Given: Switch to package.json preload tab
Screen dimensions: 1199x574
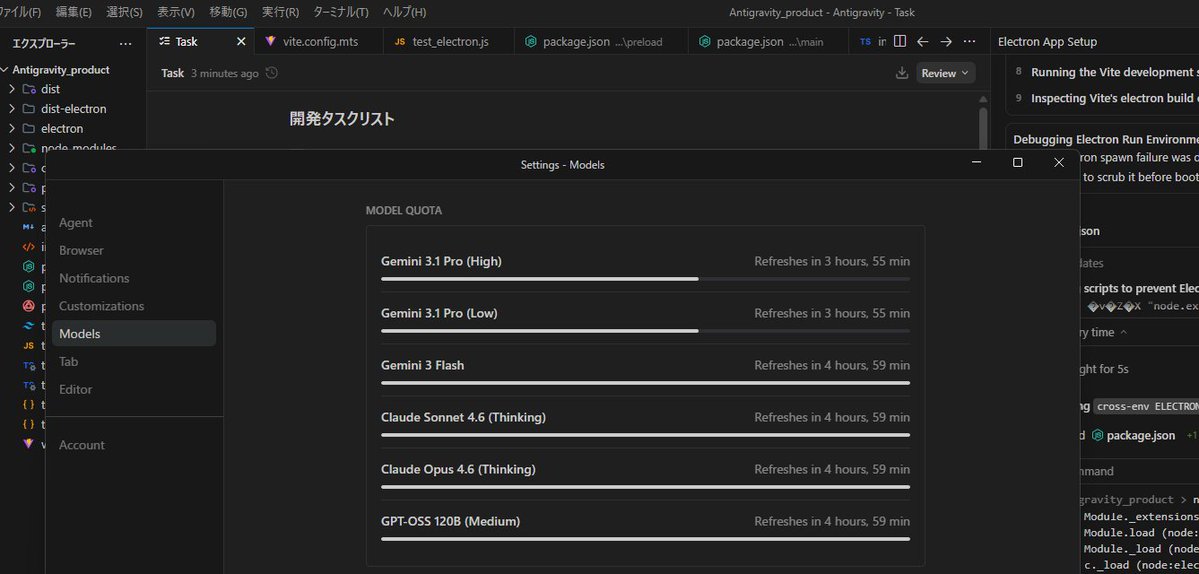Looking at the screenshot, I should [x=601, y=42].
